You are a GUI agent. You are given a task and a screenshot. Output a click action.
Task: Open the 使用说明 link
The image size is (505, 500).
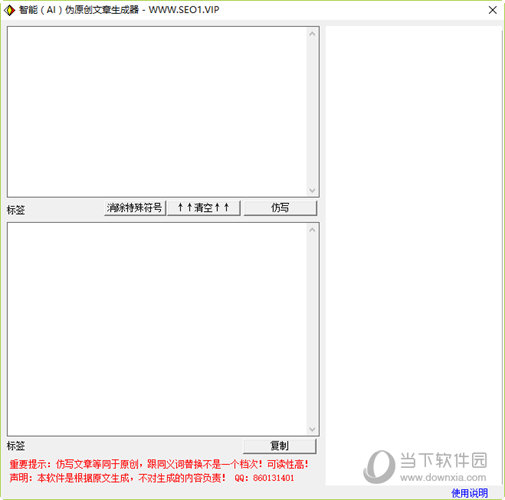[x=469, y=493]
